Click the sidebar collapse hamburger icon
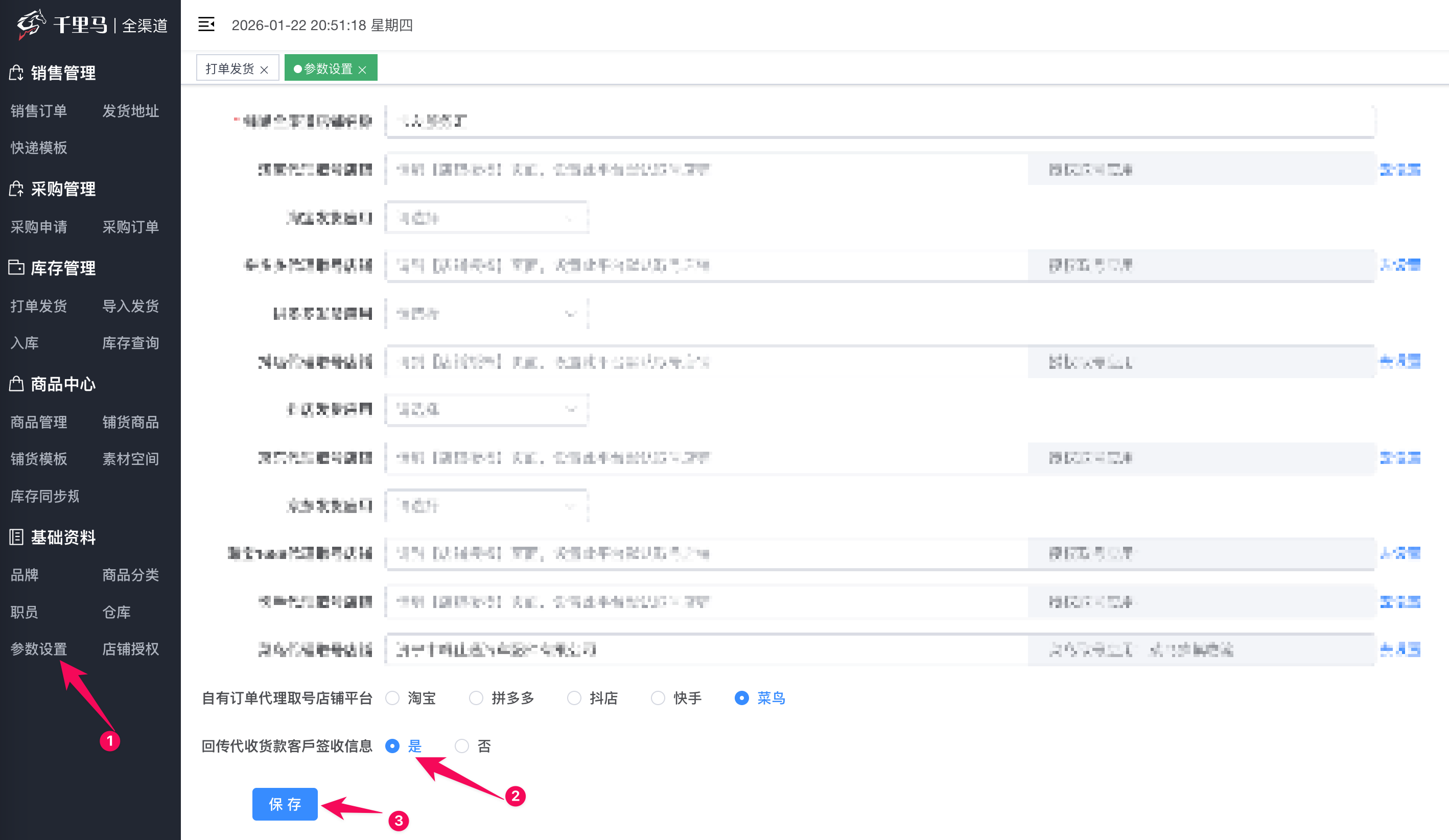Screen dimensions: 1449x840 [206, 25]
